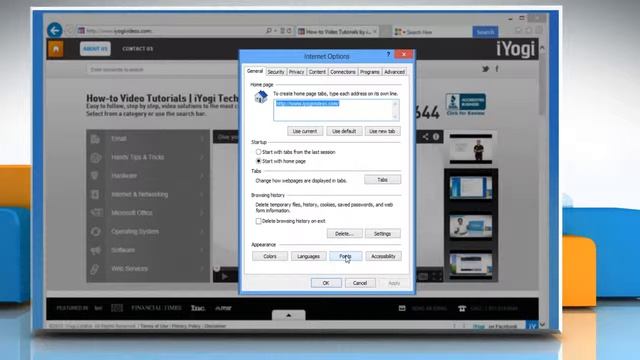Click the share icon above the video

425,137
